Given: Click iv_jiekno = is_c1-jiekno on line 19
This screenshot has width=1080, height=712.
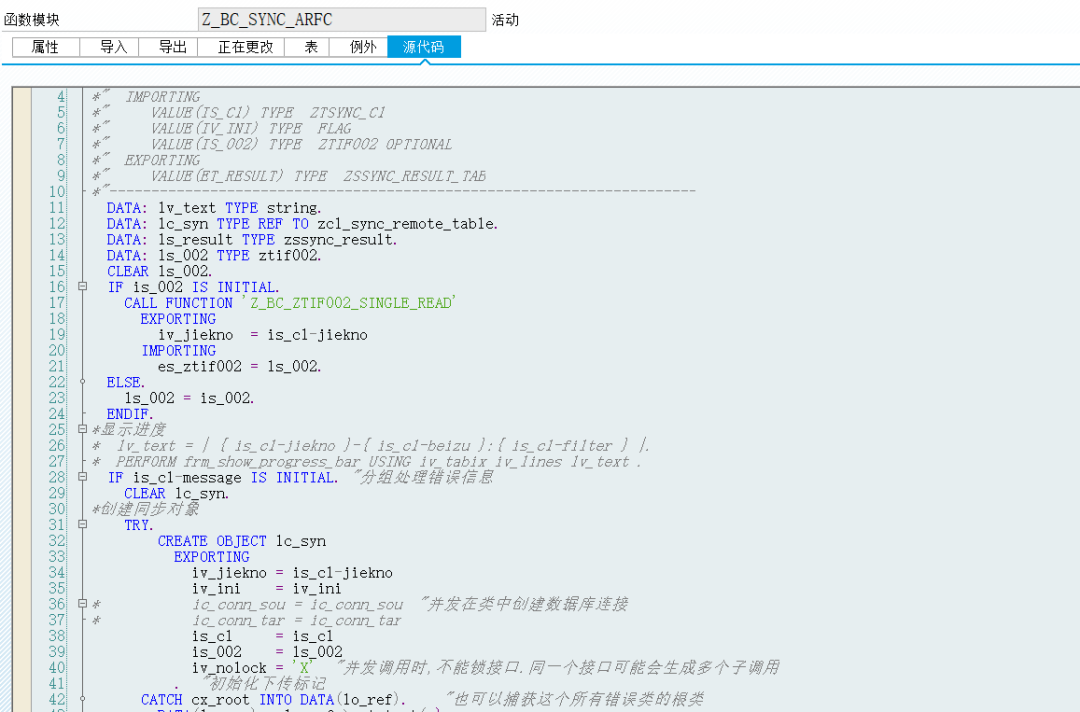Looking at the screenshot, I should pyautogui.click(x=262, y=335).
